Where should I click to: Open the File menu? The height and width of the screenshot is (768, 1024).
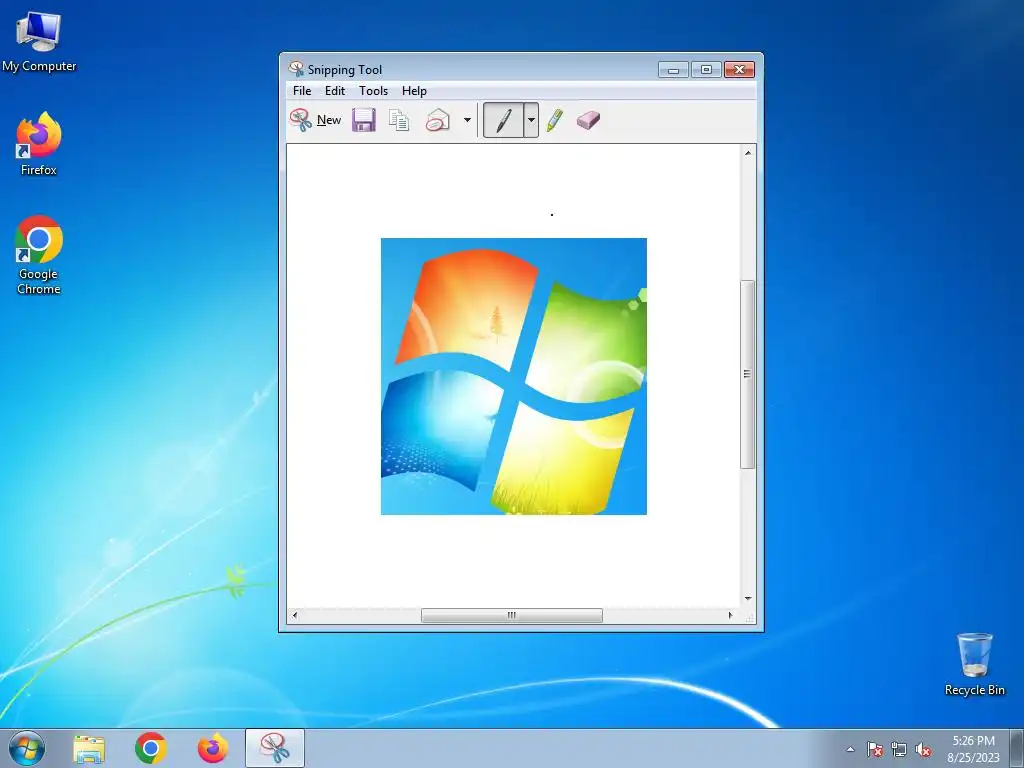tap(302, 91)
